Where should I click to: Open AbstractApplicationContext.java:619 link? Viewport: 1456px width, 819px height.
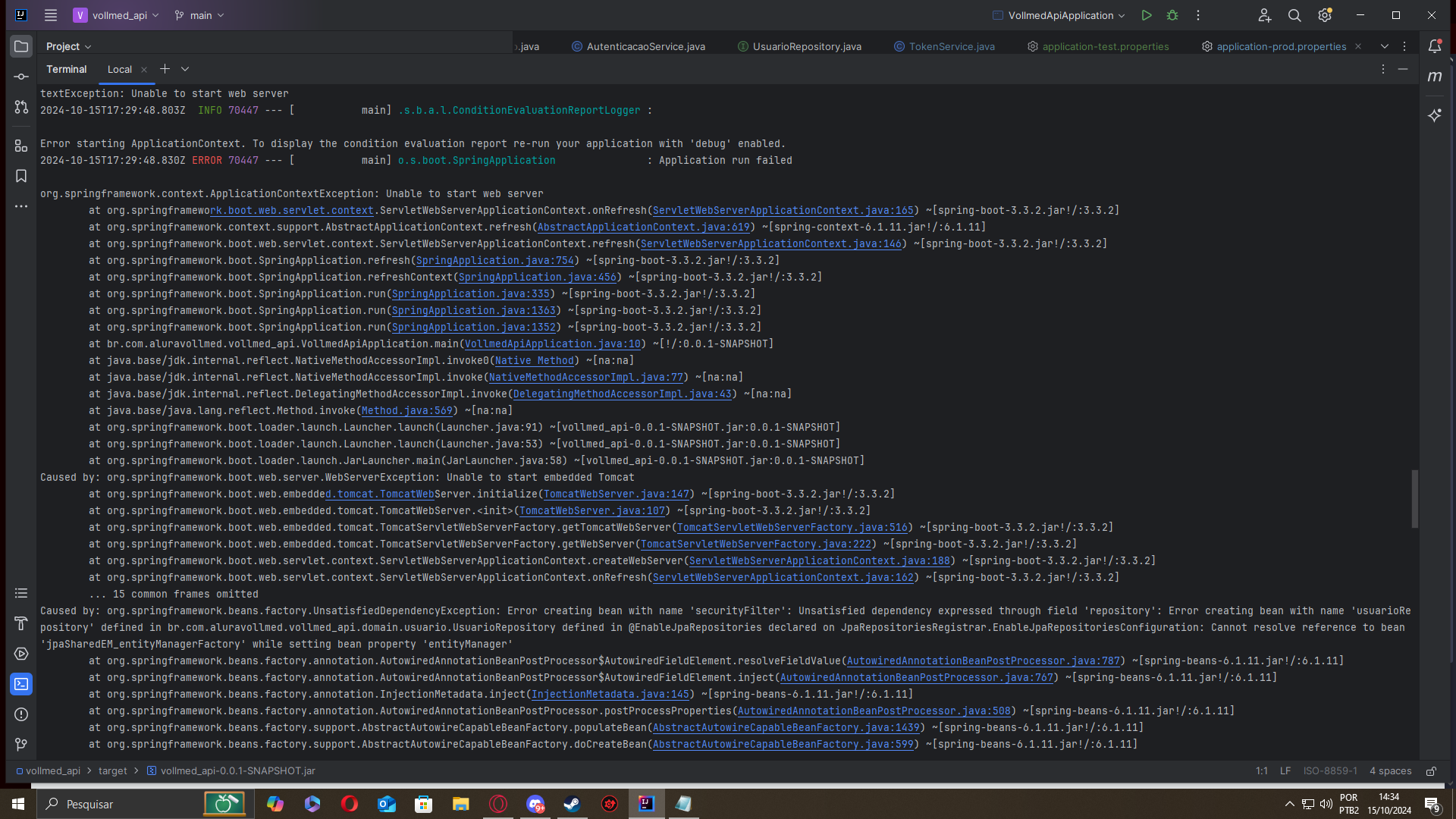644,227
